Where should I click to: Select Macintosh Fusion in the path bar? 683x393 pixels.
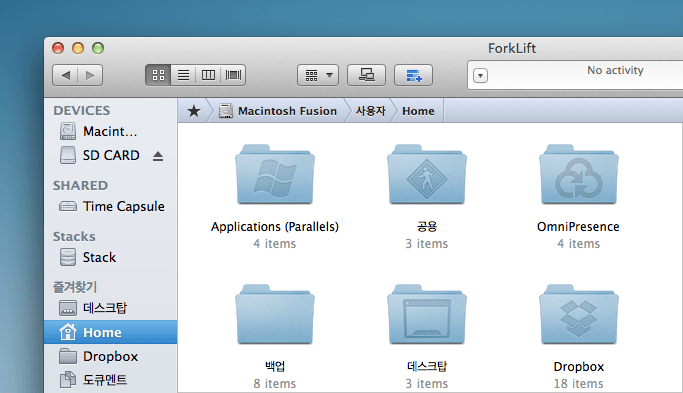[x=278, y=111]
